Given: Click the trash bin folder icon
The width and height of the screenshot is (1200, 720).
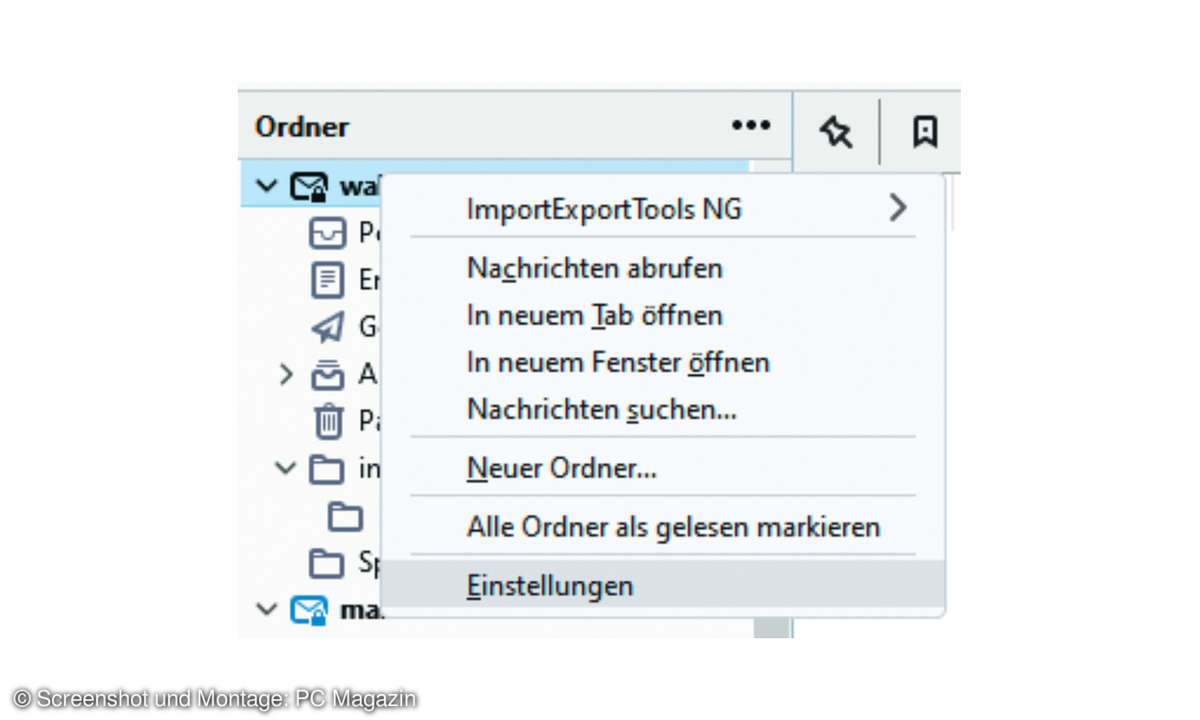Looking at the screenshot, I should pos(327,421).
